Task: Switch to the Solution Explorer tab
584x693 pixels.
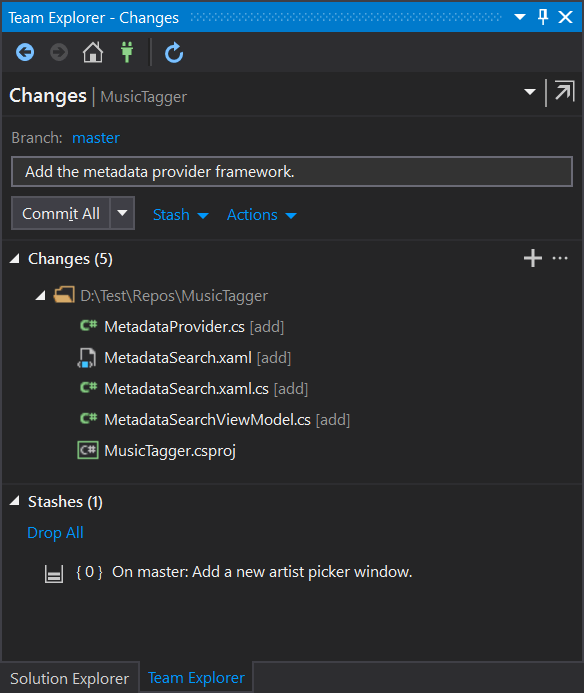Action: tap(69, 678)
